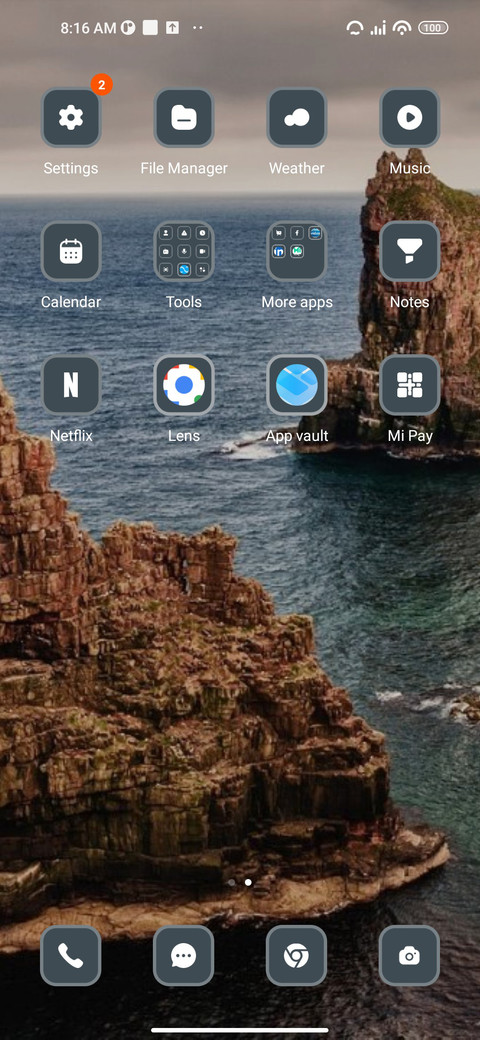Viewport: 480px width, 1040px height.
Task: Open the More apps folder
Action: tap(297, 251)
